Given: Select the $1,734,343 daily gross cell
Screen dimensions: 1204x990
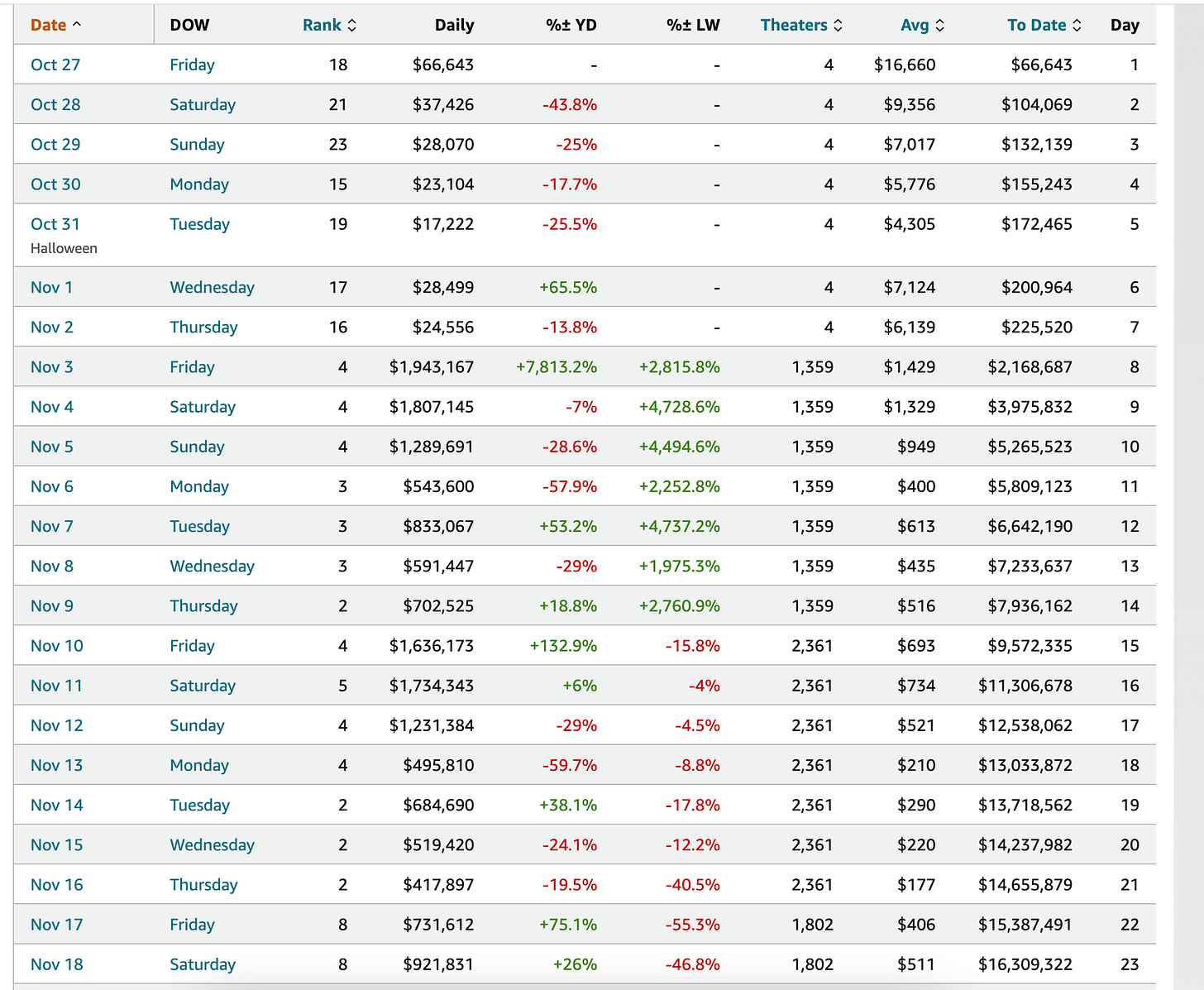Looking at the screenshot, I should [432, 686].
